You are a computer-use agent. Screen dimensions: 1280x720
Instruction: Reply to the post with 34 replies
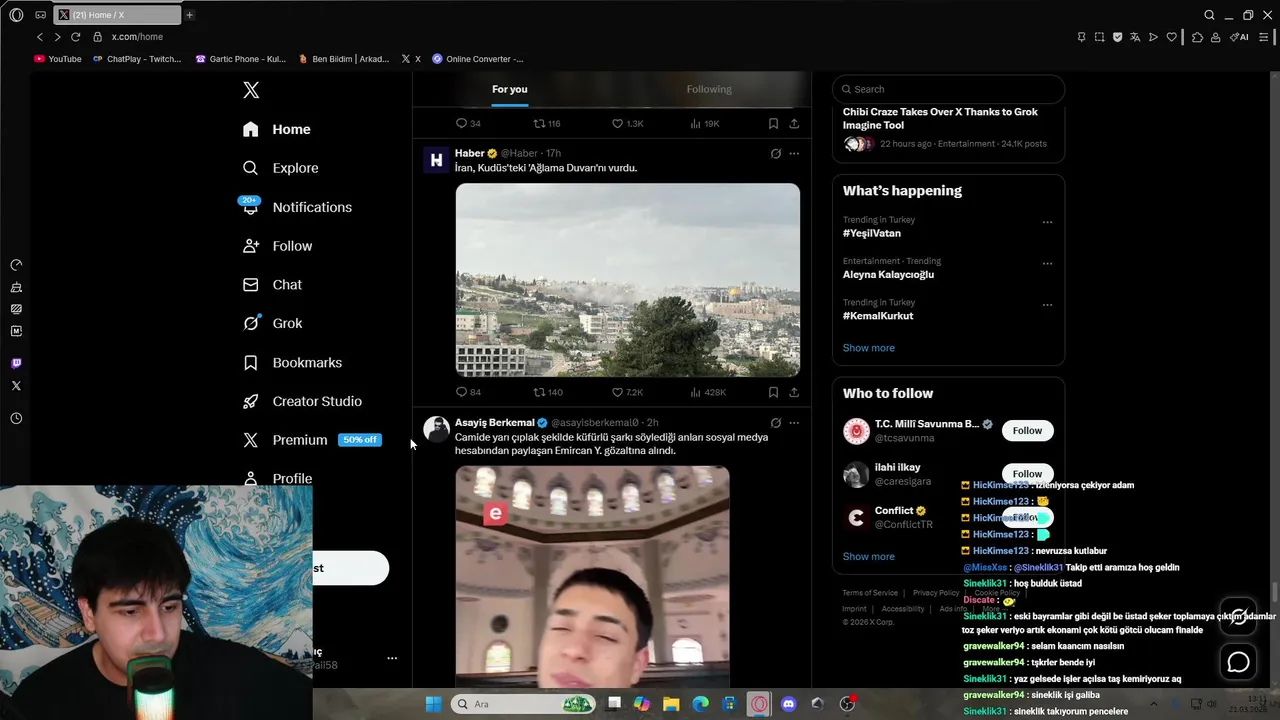point(468,124)
